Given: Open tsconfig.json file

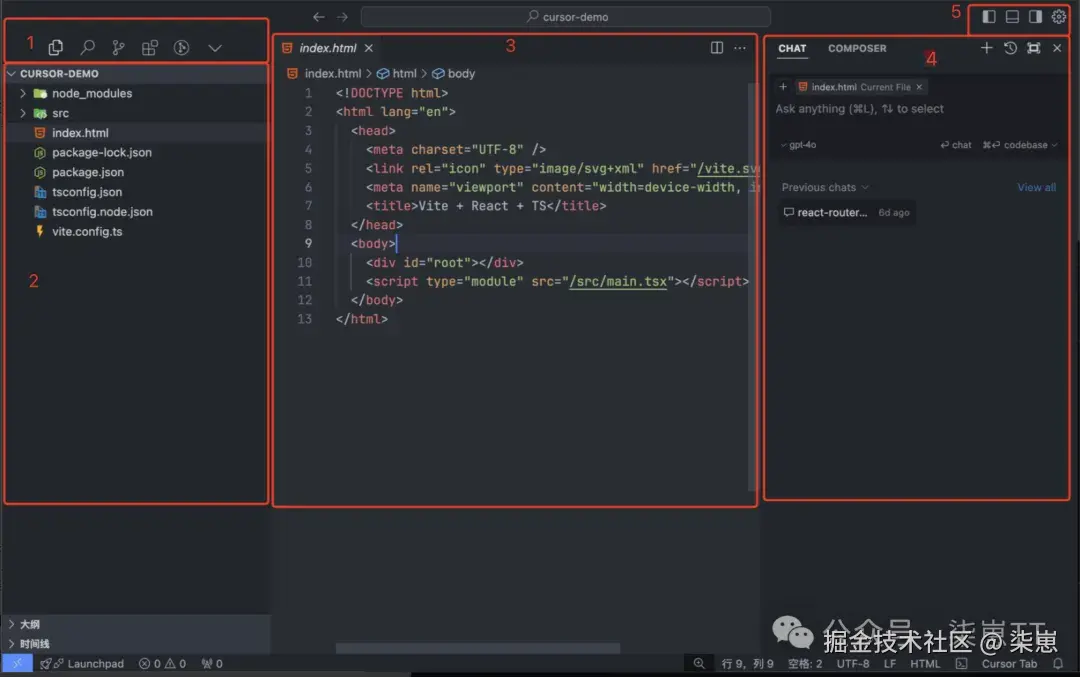Looking at the screenshot, I should coord(136,192).
